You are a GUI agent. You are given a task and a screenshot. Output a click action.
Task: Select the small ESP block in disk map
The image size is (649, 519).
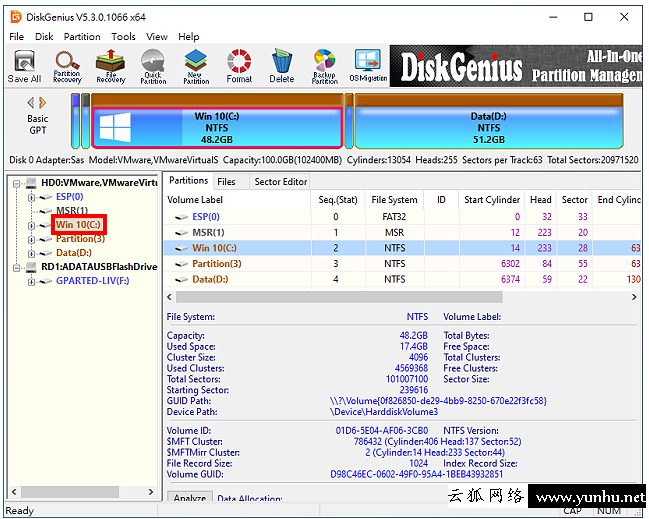pos(75,121)
